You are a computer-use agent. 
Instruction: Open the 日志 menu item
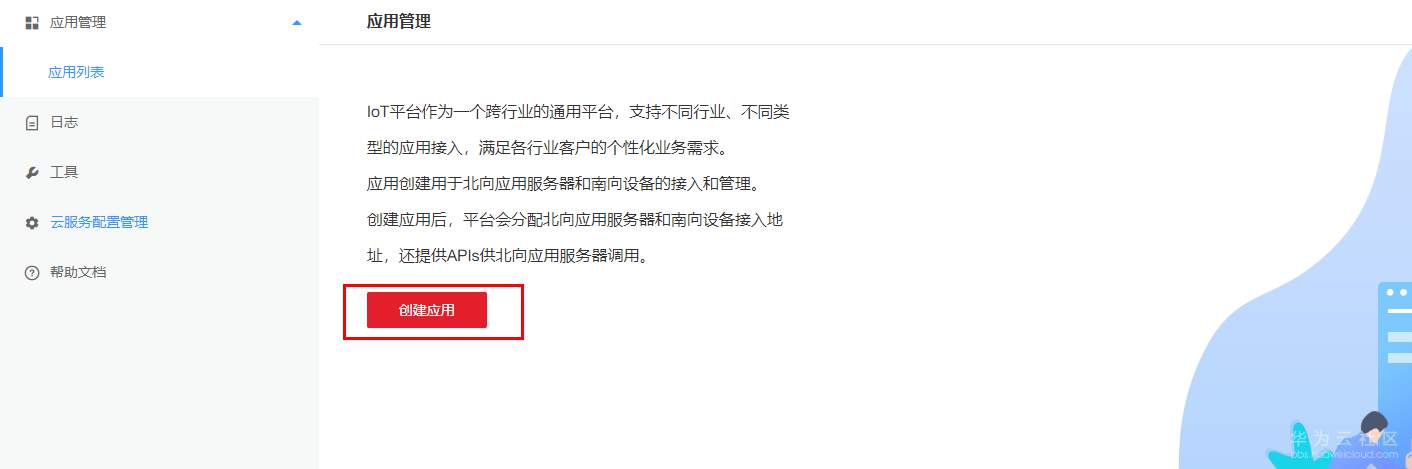pos(160,122)
